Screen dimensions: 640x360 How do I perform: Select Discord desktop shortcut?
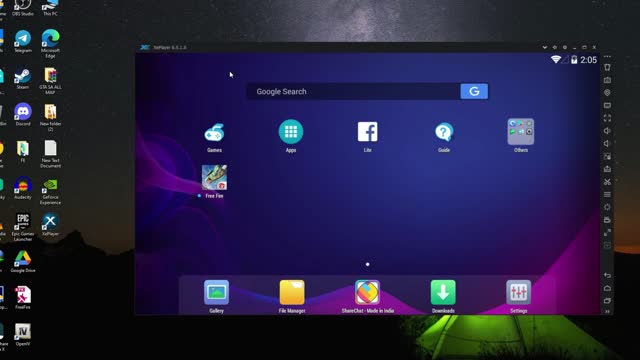coord(23,114)
